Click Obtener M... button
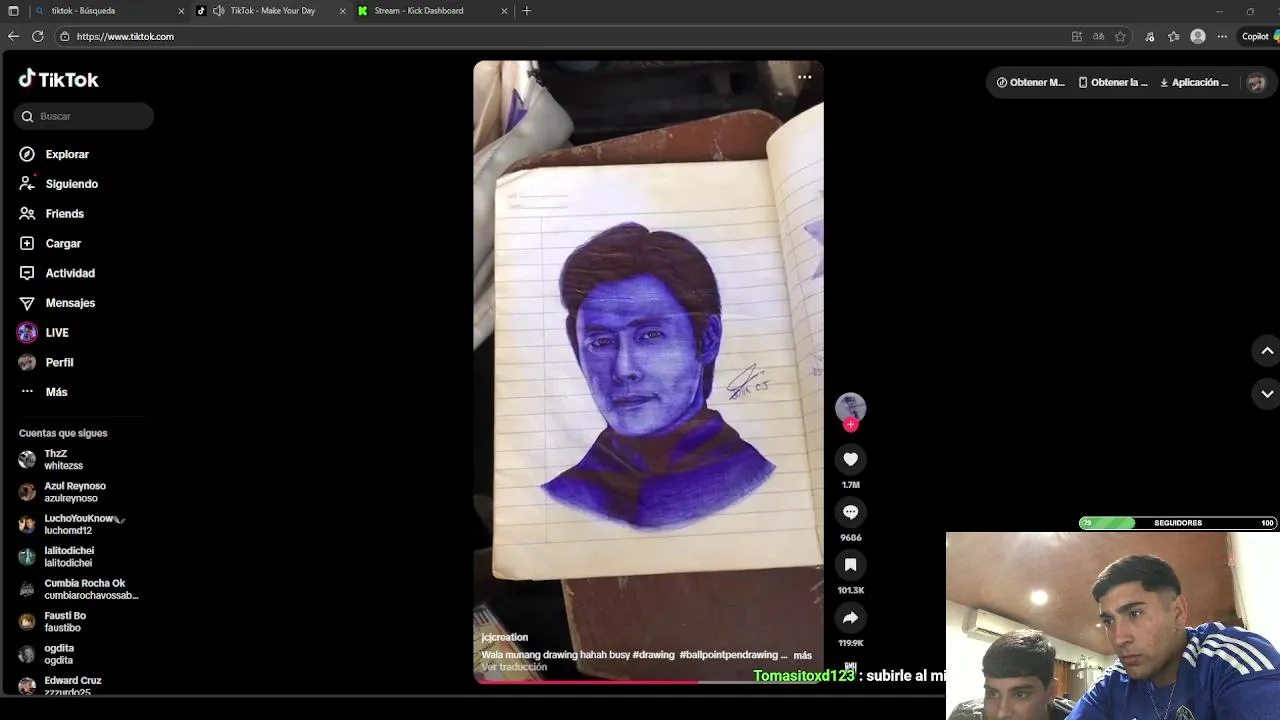Image resolution: width=1280 pixels, height=720 pixels. point(1031,83)
